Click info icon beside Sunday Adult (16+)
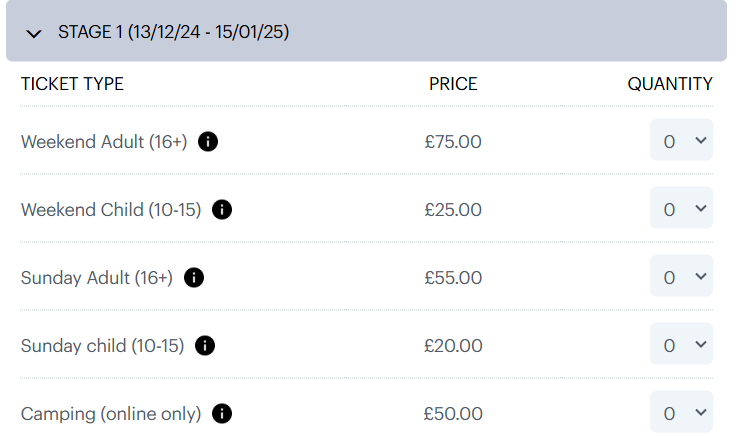Screen dimensions: 756x436 click(194, 278)
